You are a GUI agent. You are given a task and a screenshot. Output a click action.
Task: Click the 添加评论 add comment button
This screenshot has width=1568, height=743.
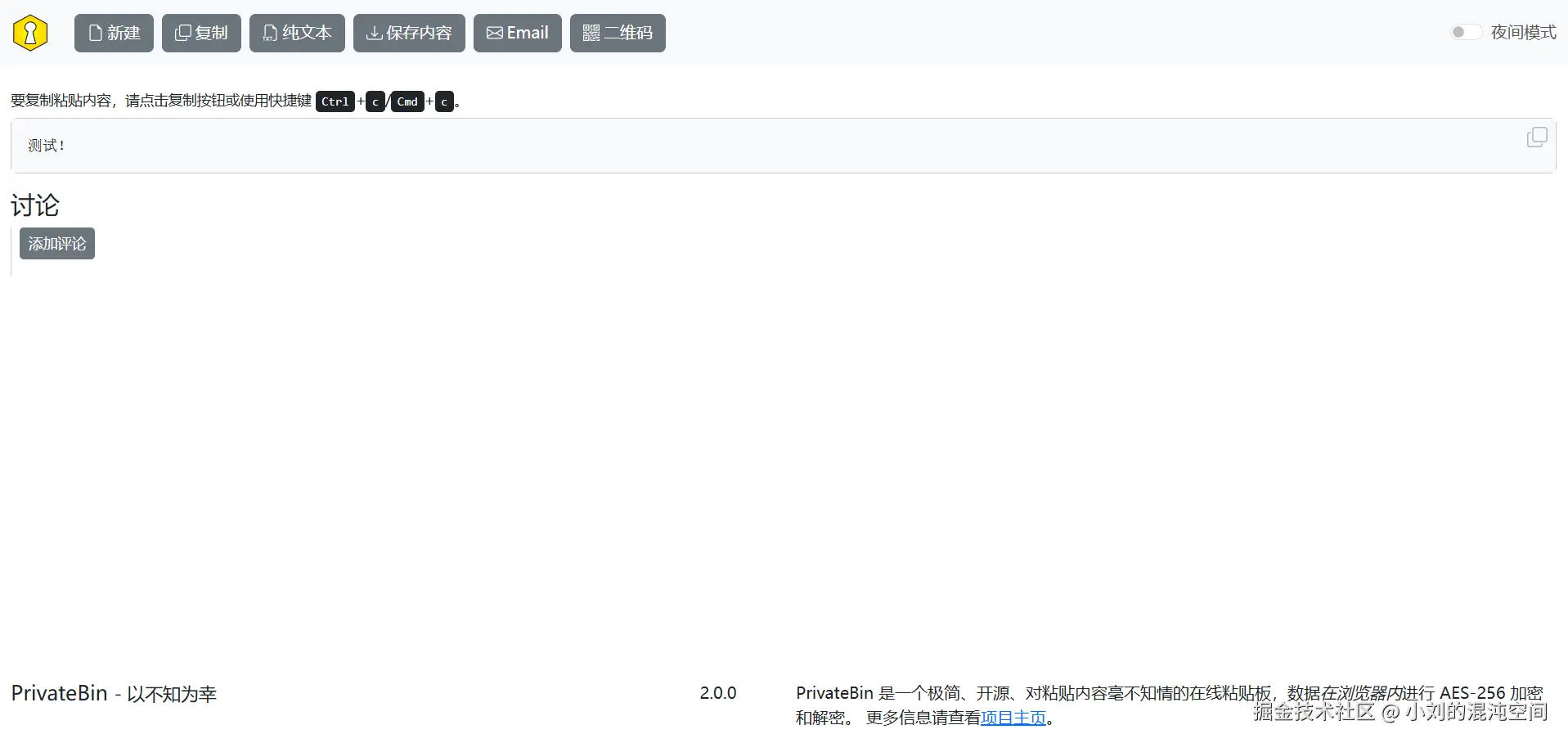[x=56, y=243]
